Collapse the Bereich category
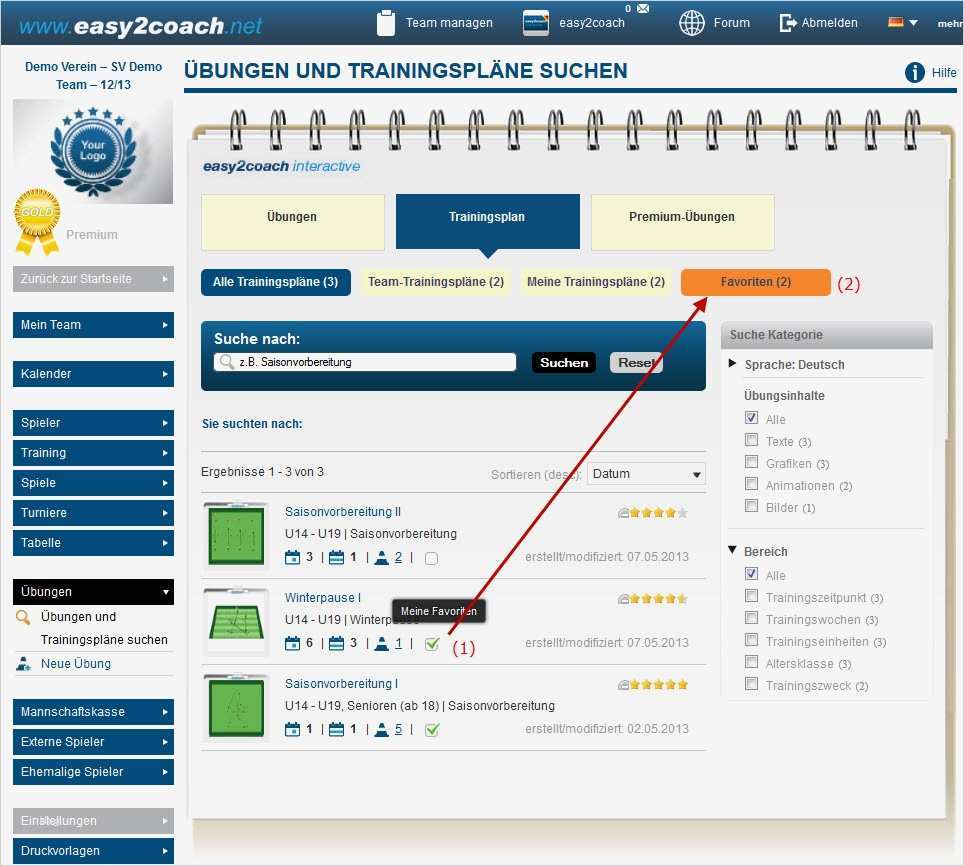 [732, 550]
